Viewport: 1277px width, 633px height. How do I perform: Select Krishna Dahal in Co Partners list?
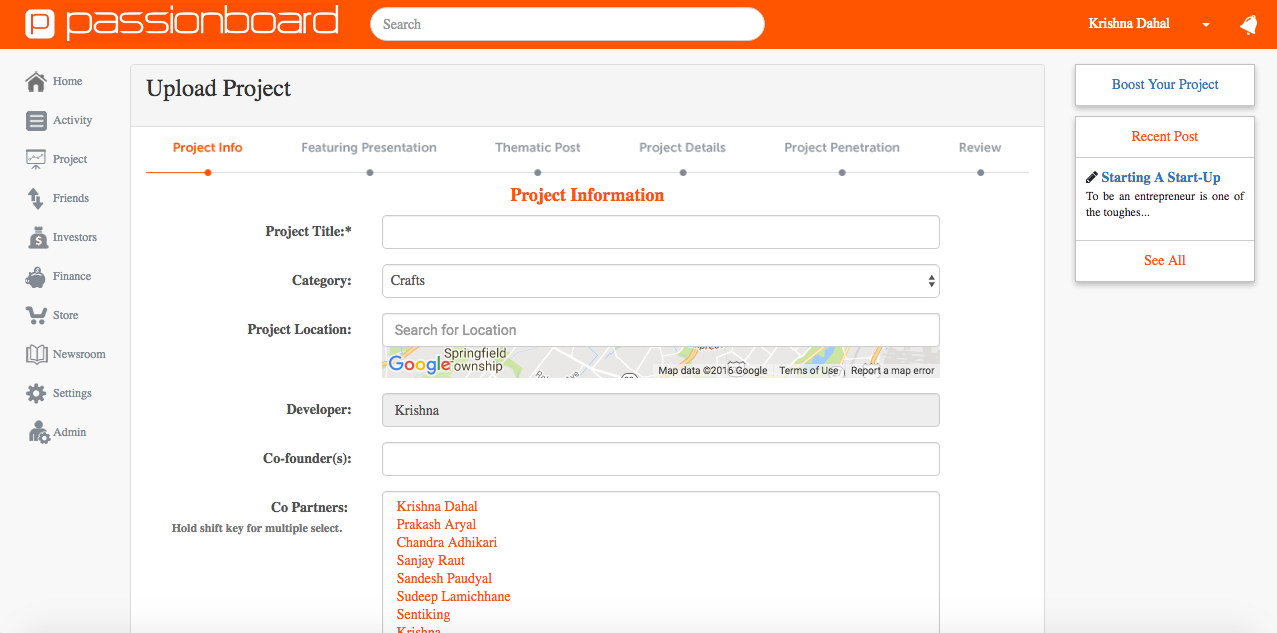tap(437, 507)
